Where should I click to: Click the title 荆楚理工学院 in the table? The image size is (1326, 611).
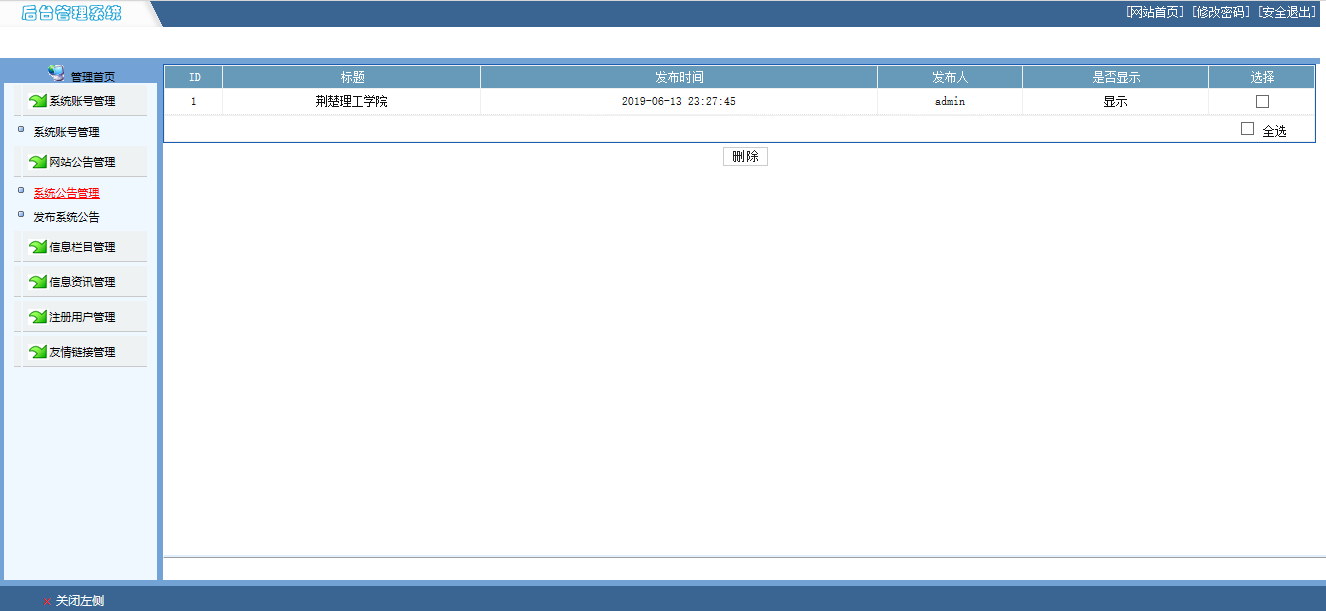pyautogui.click(x=351, y=101)
